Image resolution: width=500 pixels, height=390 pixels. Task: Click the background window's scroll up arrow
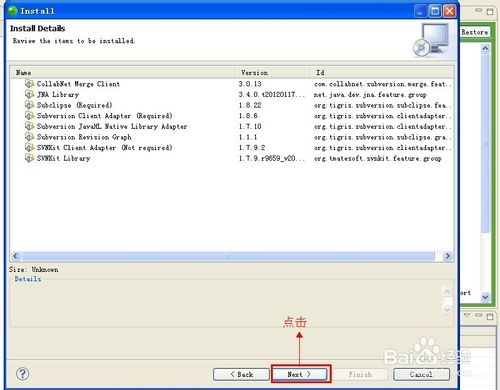coord(485,49)
